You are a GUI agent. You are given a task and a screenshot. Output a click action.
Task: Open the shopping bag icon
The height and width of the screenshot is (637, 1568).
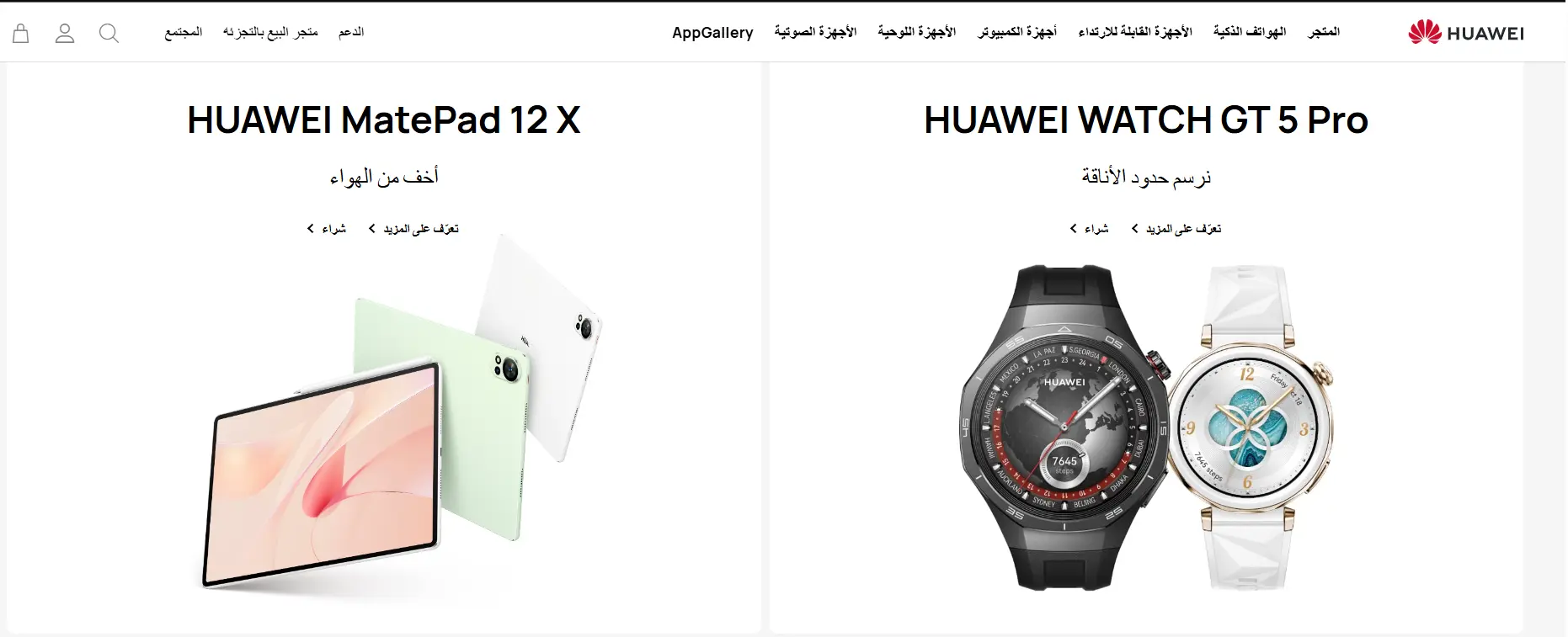21,33
